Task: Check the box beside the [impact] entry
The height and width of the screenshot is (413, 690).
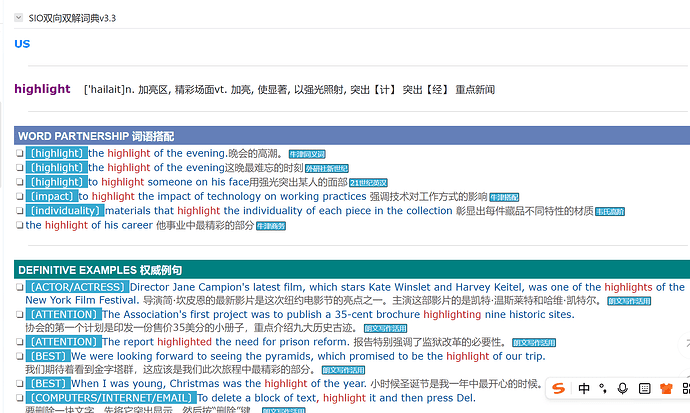Action: [x=19, y=197]
